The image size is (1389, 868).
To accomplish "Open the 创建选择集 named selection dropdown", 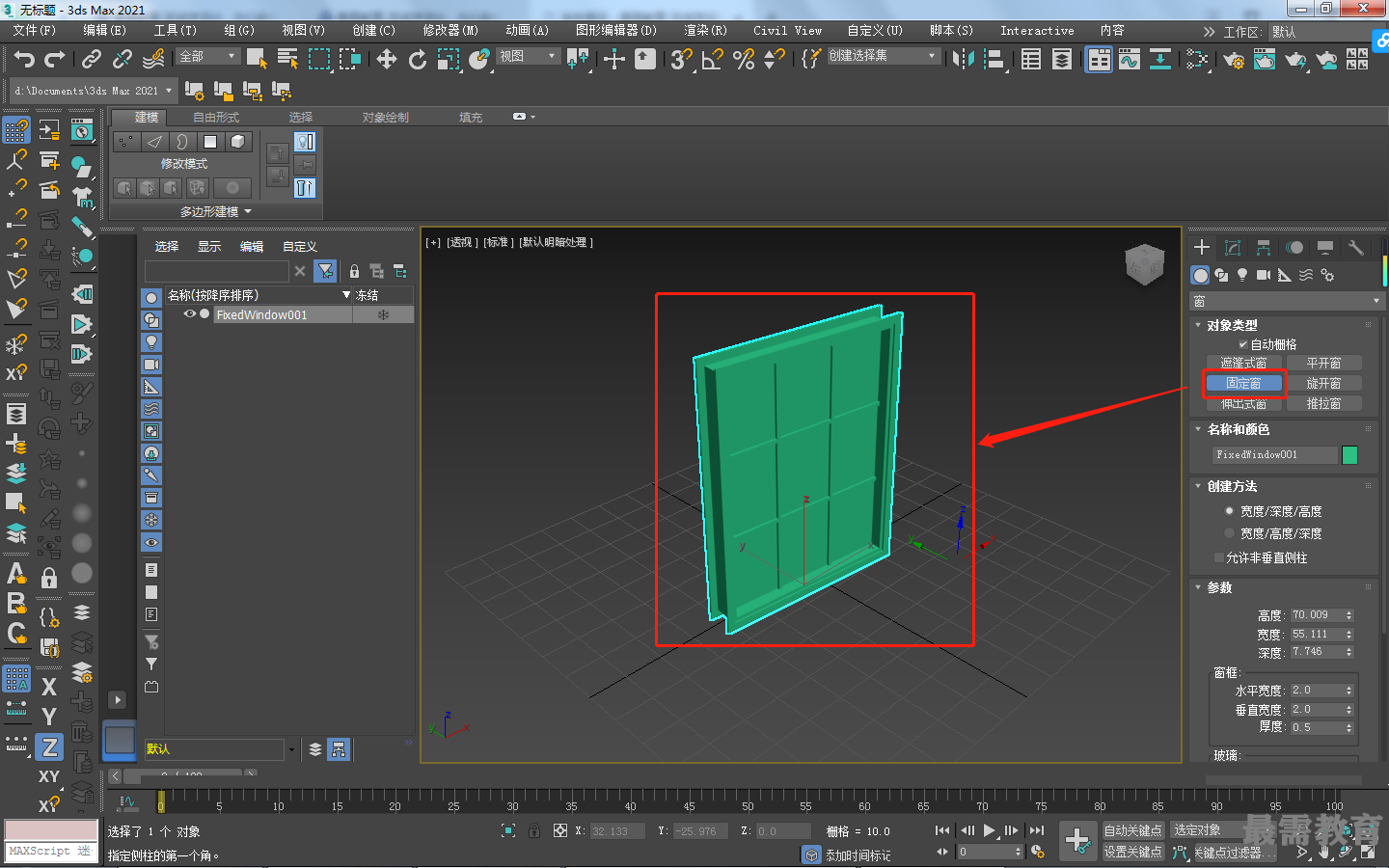I will [x=884, y=56].
